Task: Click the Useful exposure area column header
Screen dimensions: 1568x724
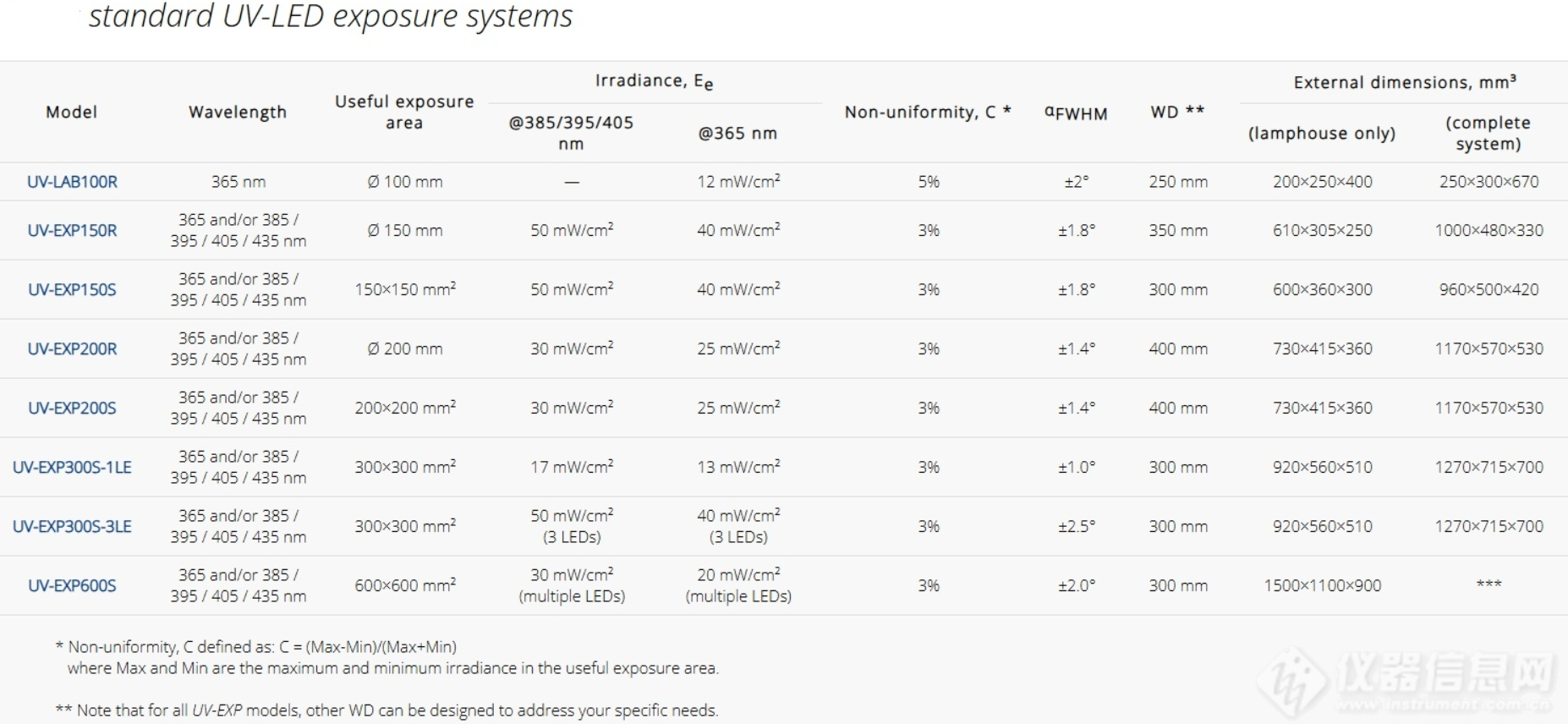Action: pyautogui.click(x=404, y=112)
